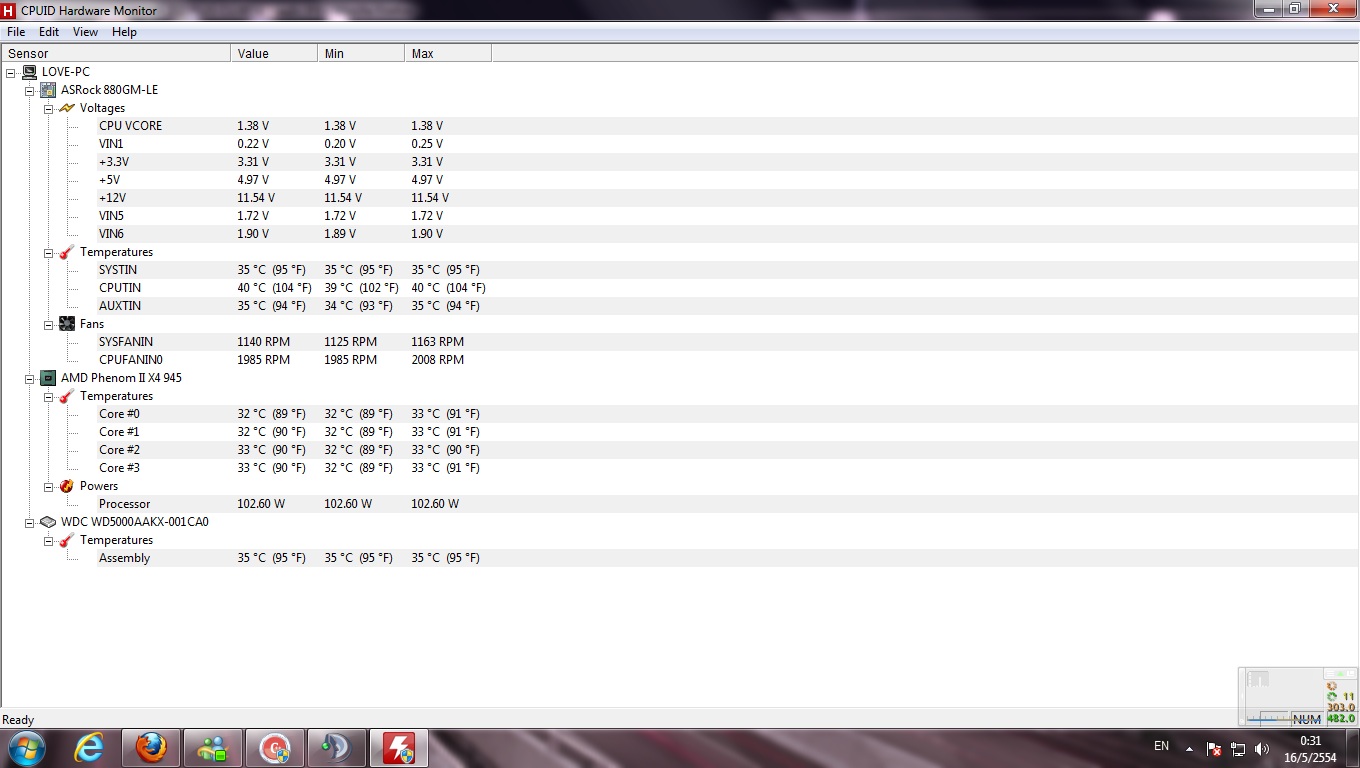This screenshot has height=768, width=1360.
Task: Click the Min column header
Action: 361,54
